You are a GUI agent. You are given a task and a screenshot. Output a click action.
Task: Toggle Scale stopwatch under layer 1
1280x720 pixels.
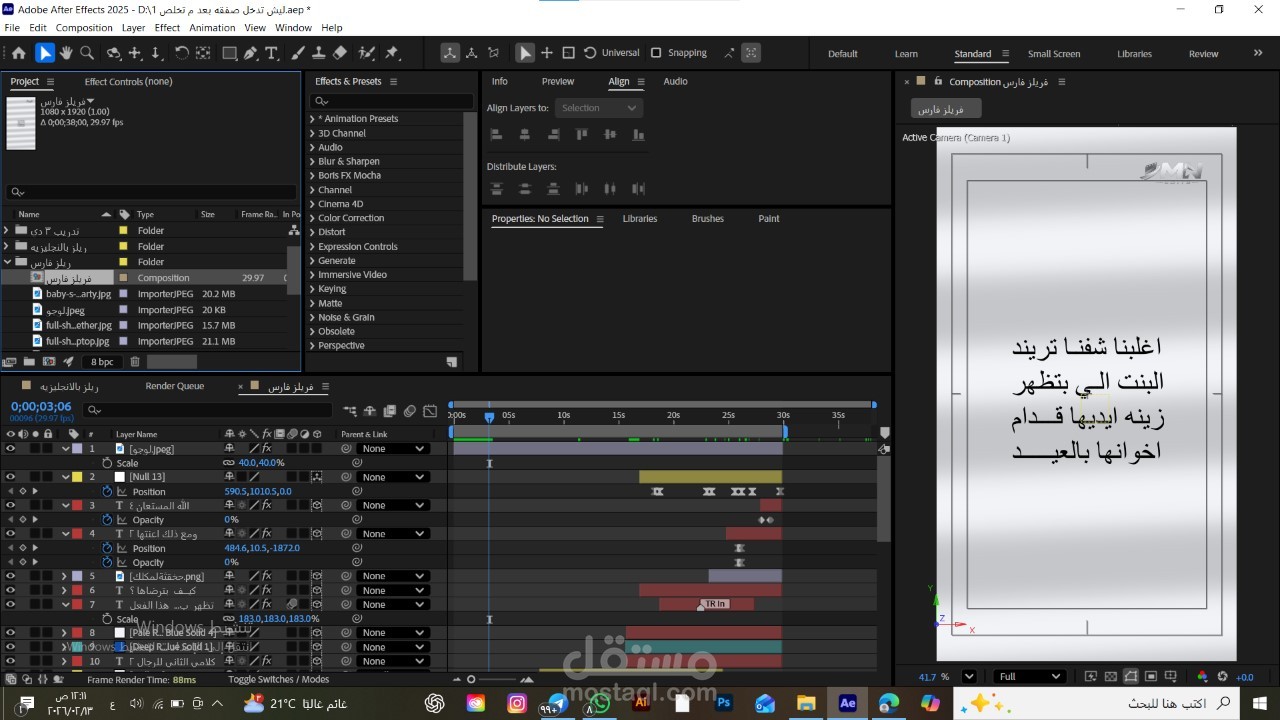tap(107, 463)
